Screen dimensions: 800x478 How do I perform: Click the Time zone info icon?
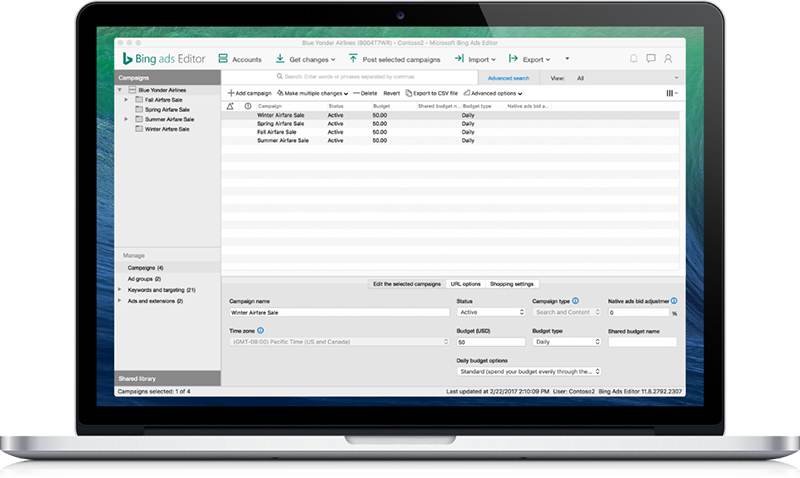click(x=260, y=331)
